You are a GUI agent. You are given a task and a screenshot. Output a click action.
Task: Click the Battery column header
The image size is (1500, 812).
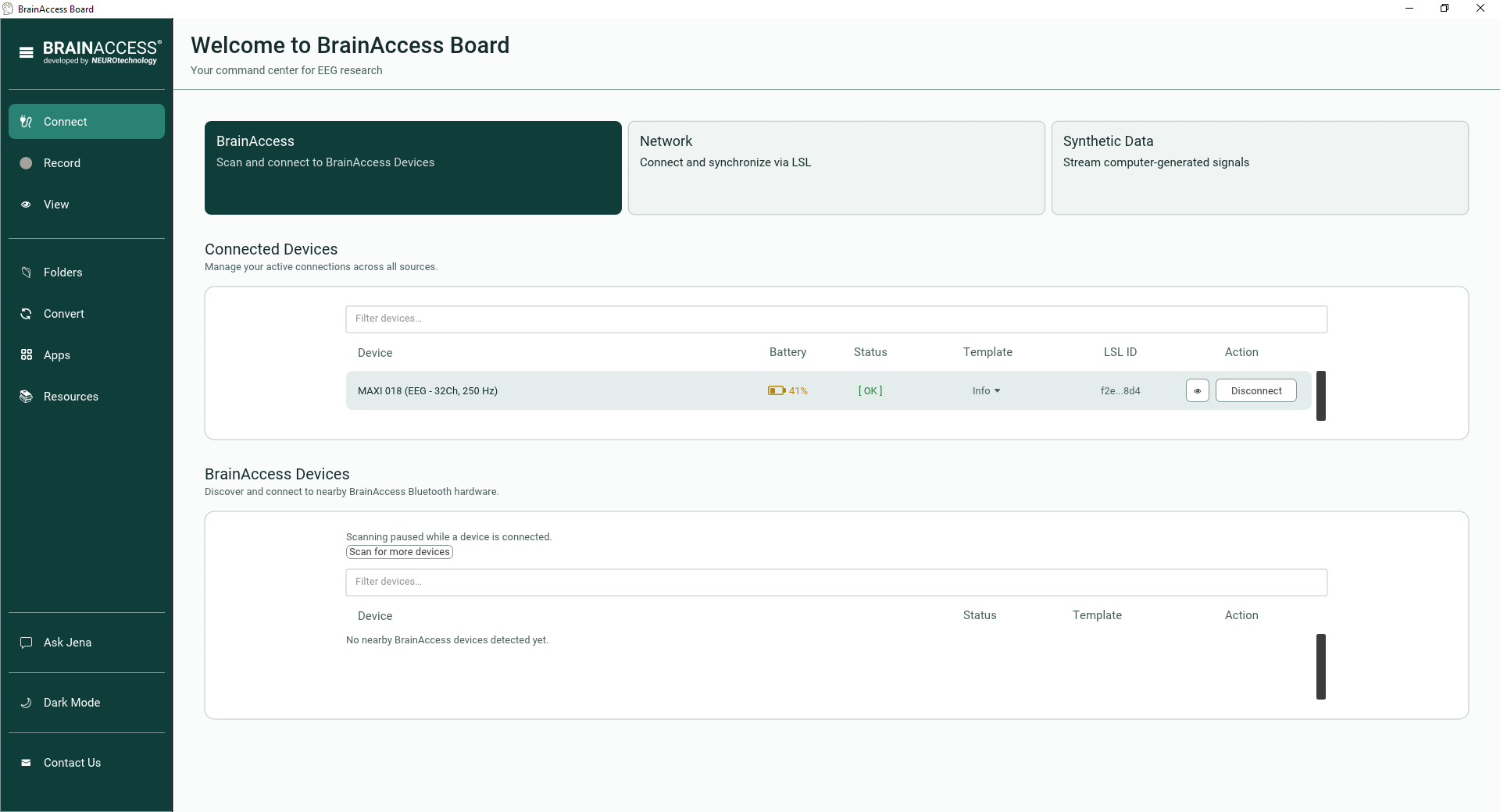pyautogui.click(x=787, y=352)
